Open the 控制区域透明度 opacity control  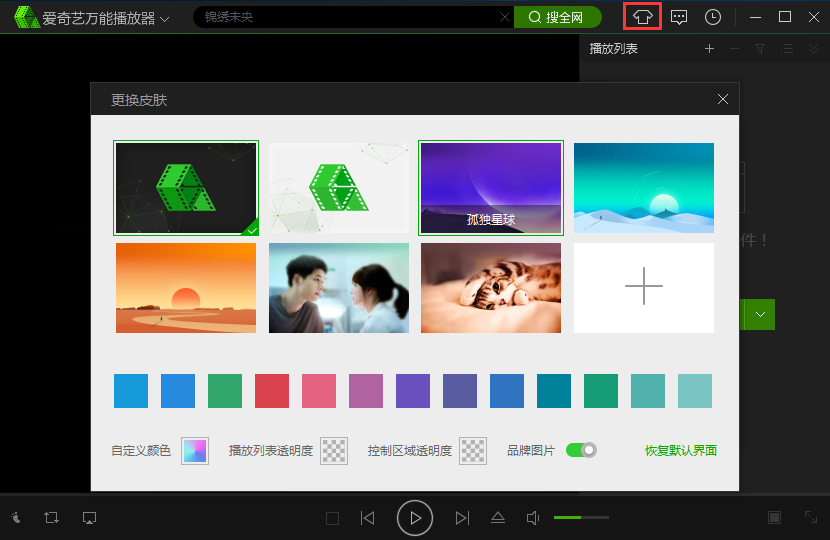[472, 451]
